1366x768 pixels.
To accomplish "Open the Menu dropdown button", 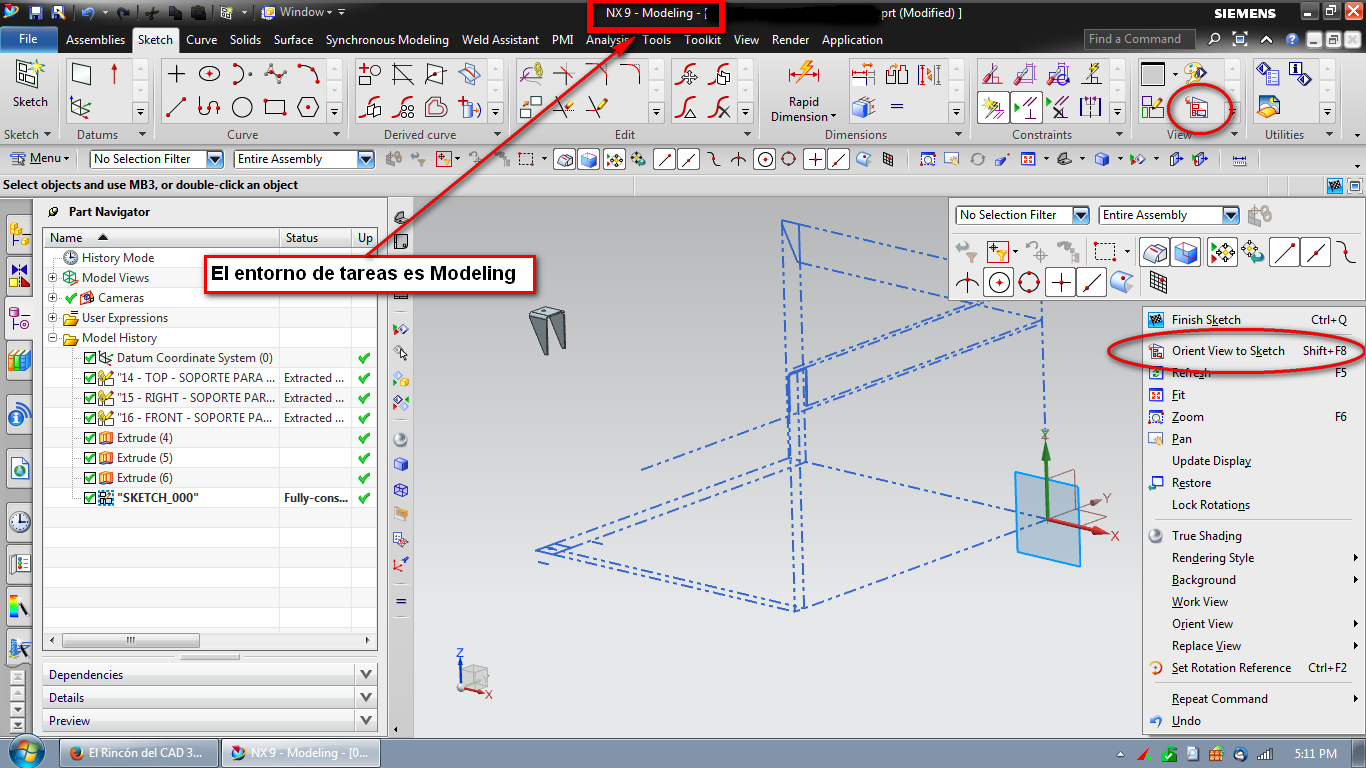I will coord(40,159).
